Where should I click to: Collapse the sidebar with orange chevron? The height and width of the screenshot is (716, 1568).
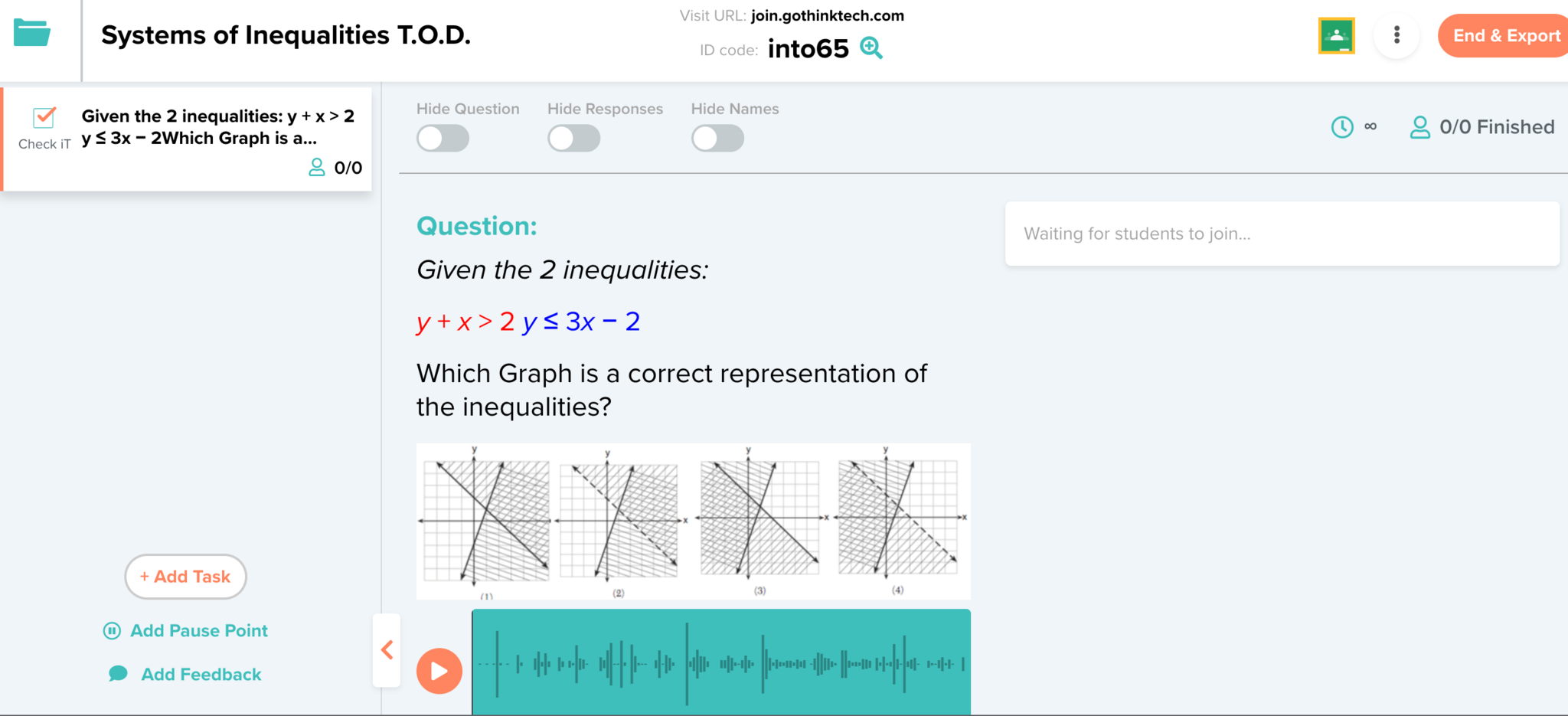(x=387, y=650)
